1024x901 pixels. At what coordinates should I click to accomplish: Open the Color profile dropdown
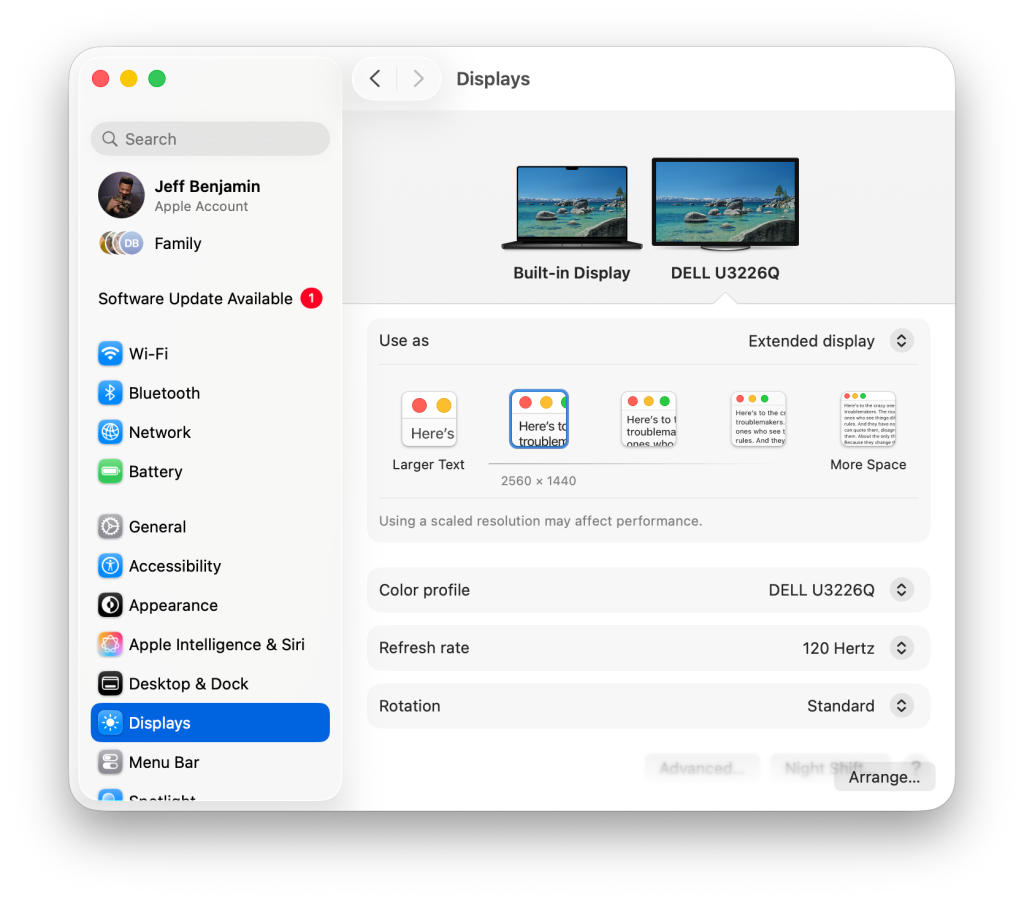[x=901, y=590]
